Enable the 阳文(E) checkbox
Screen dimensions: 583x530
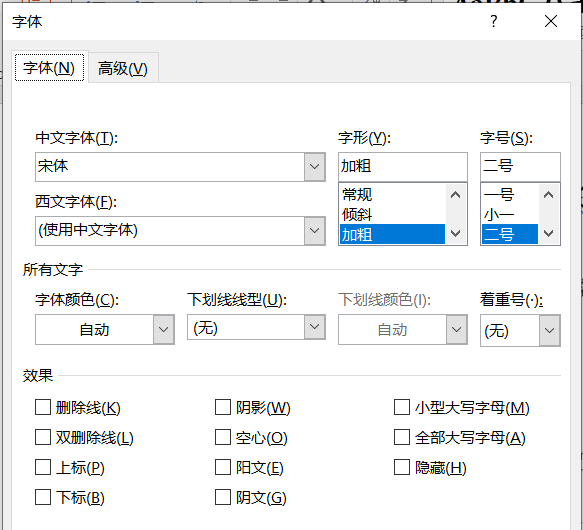(x=223, y=468)
